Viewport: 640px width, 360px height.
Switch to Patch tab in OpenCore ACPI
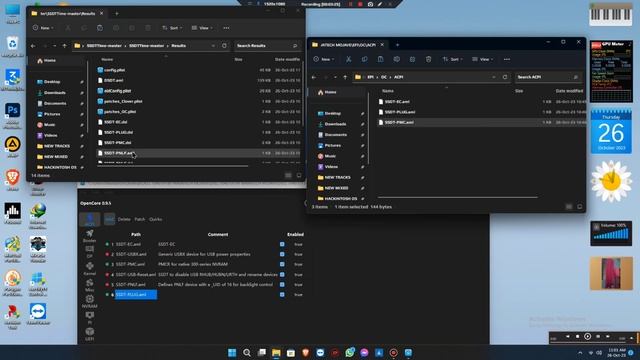(140, 219)
